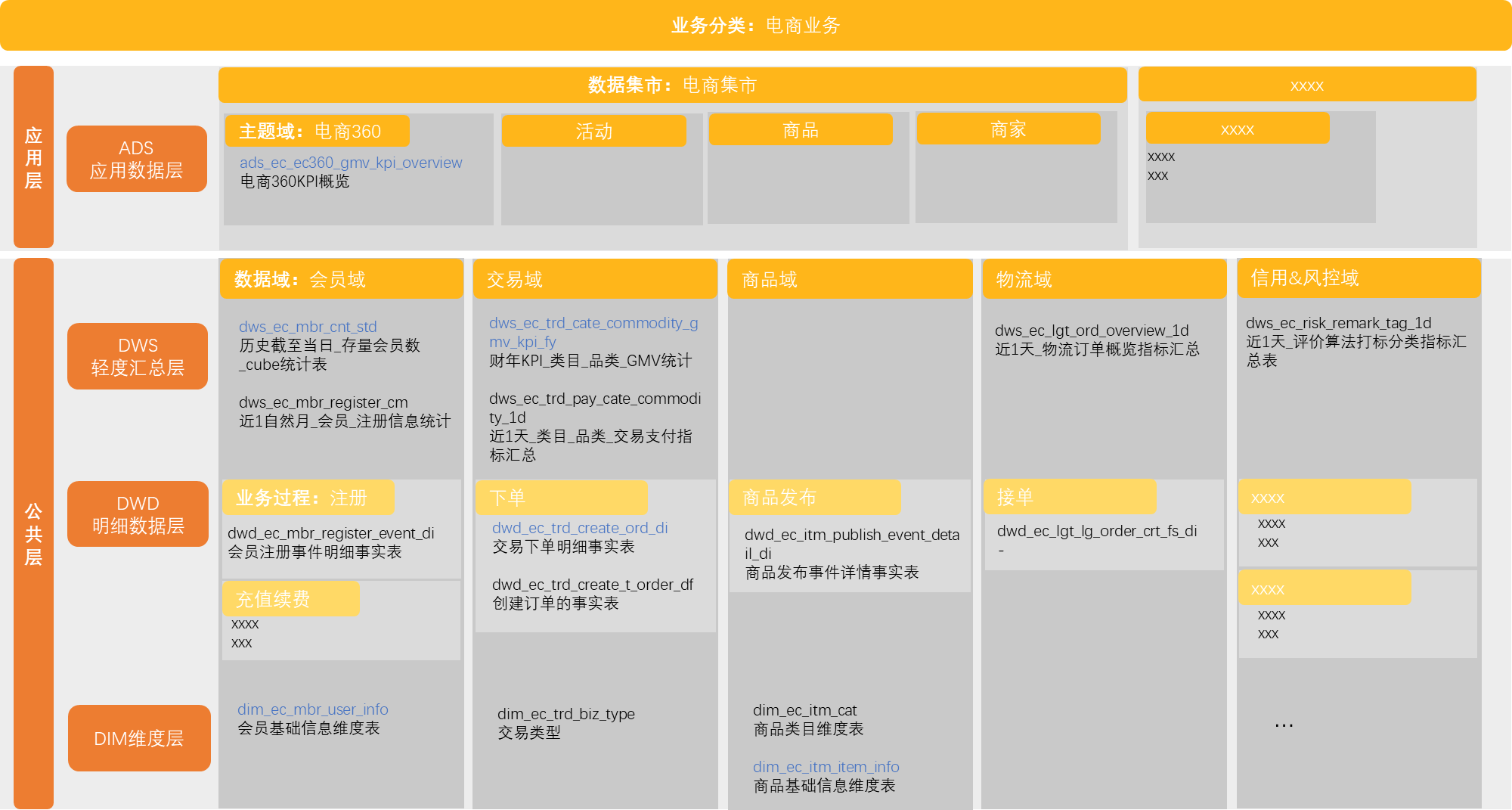Select the 充值续费 process label
This screenshot has width=1512, height=810.
coord(291,599)
